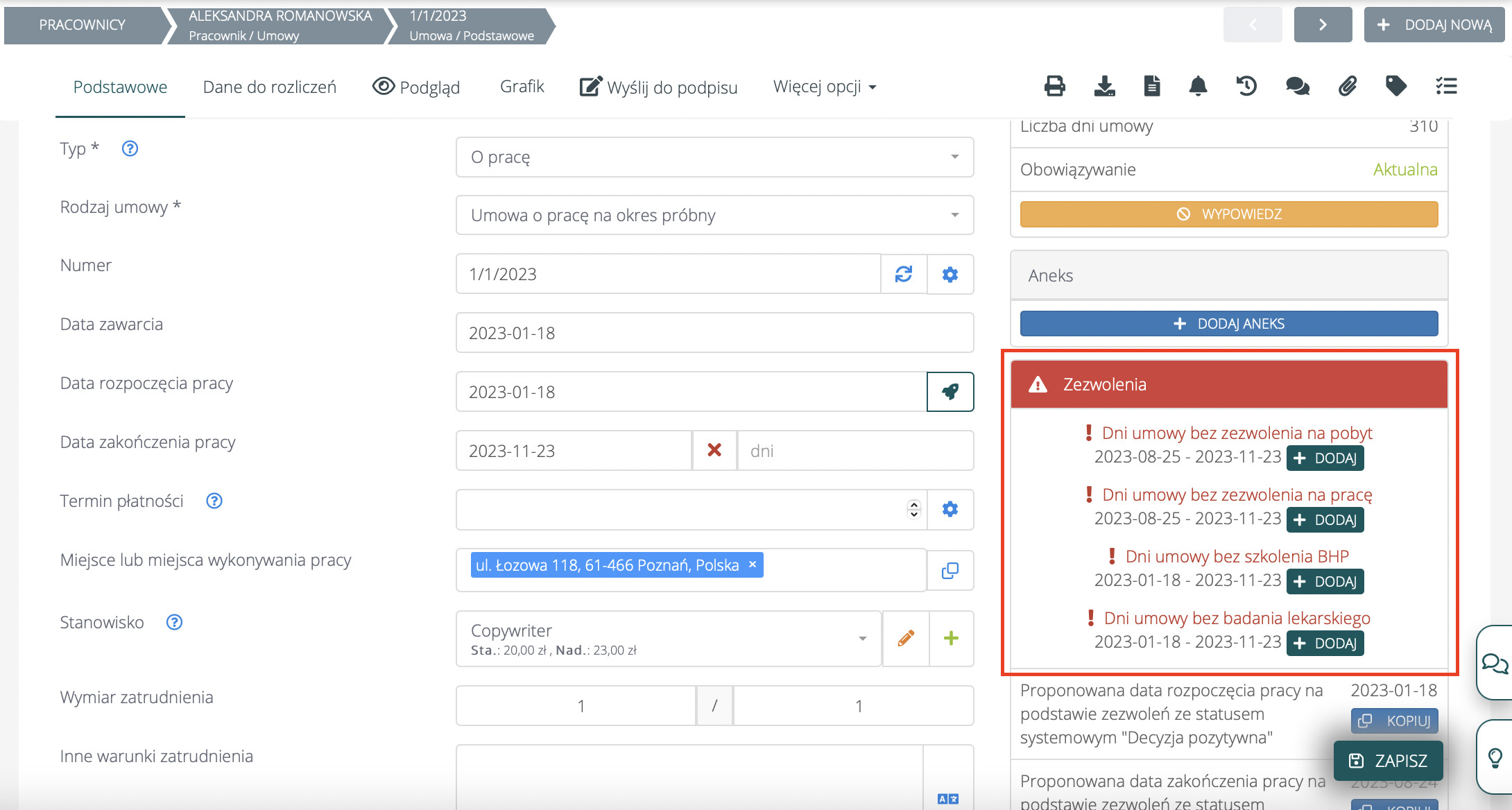Click the DODAJ ANEKS button

point(1228,324)
